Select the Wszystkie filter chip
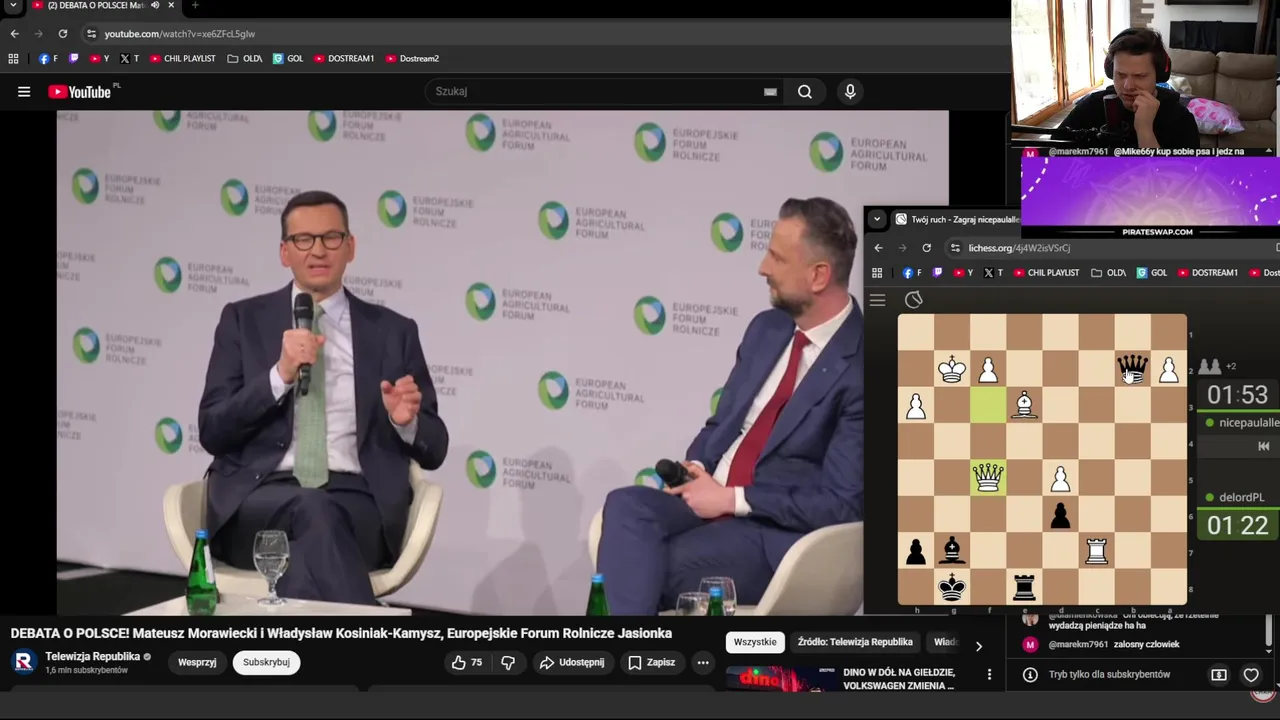 [755, 642]
